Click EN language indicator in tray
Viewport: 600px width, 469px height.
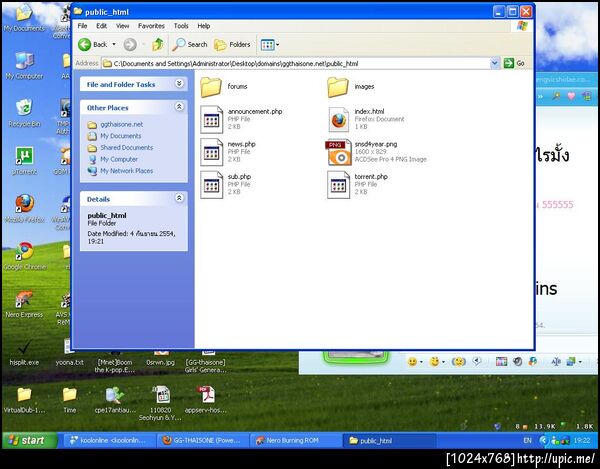pos(527,441)
